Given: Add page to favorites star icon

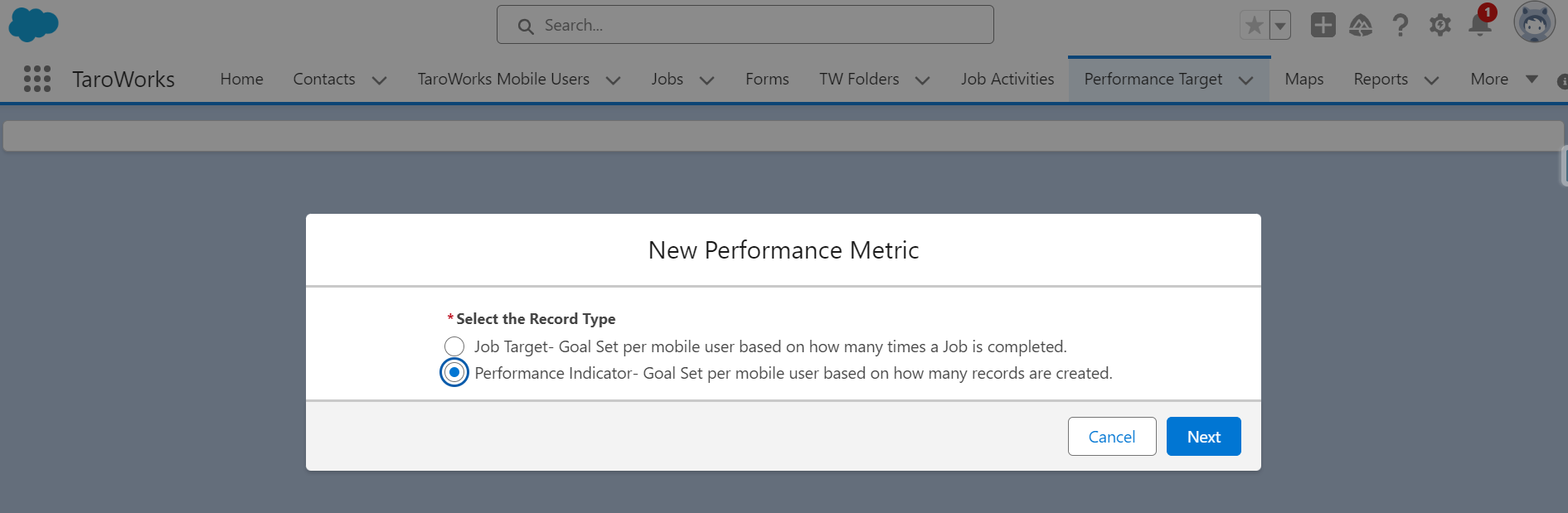Looking at the screenshot, I should tap(1254, 26).
